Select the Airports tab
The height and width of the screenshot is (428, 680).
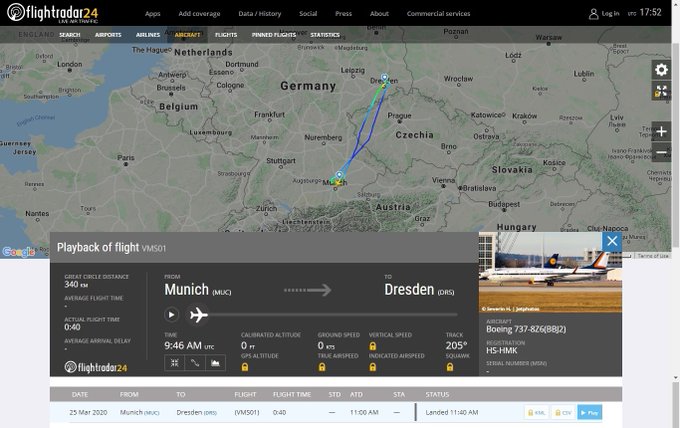click(x=108, y=35)
